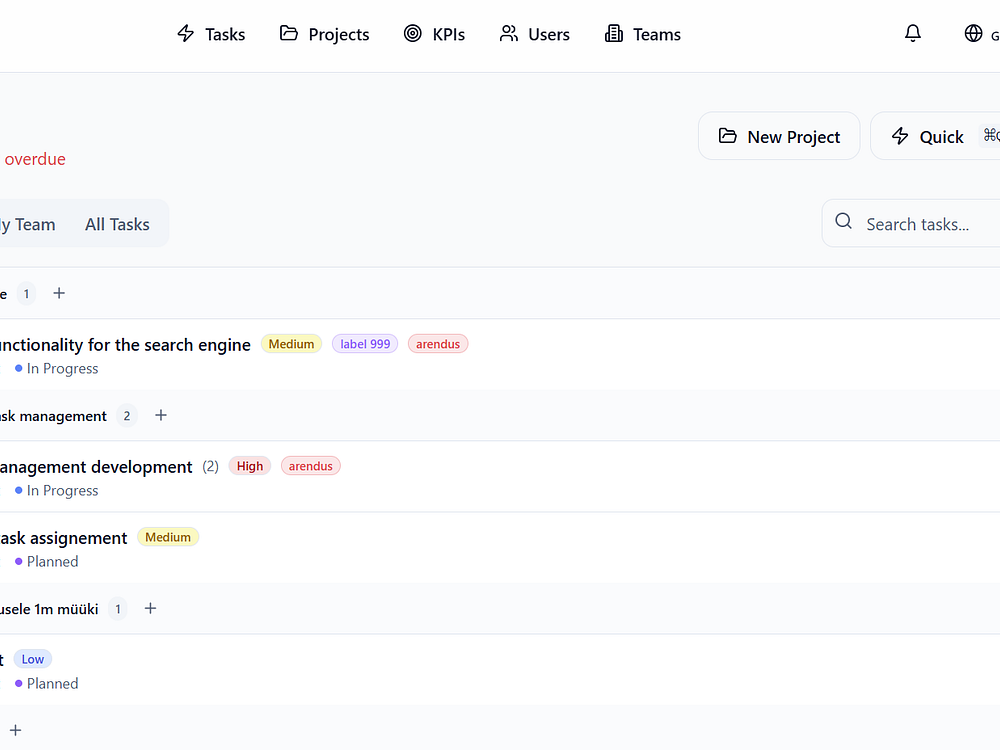Click count badge 1 of müüki group
The height and width of the screenshot is (750, 1000).
[117, 609]
